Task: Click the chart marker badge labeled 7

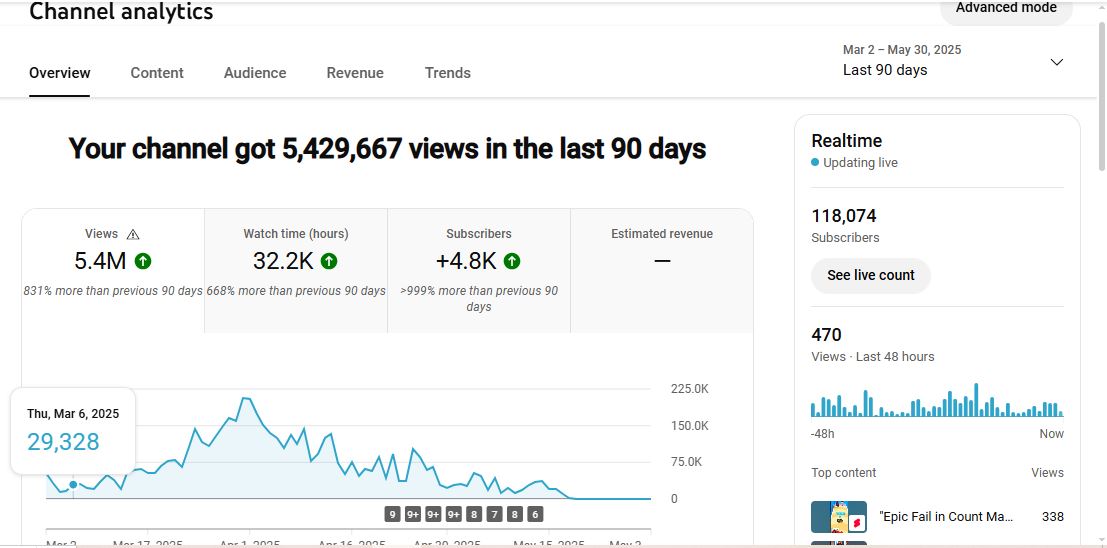Action: [495, 514]
